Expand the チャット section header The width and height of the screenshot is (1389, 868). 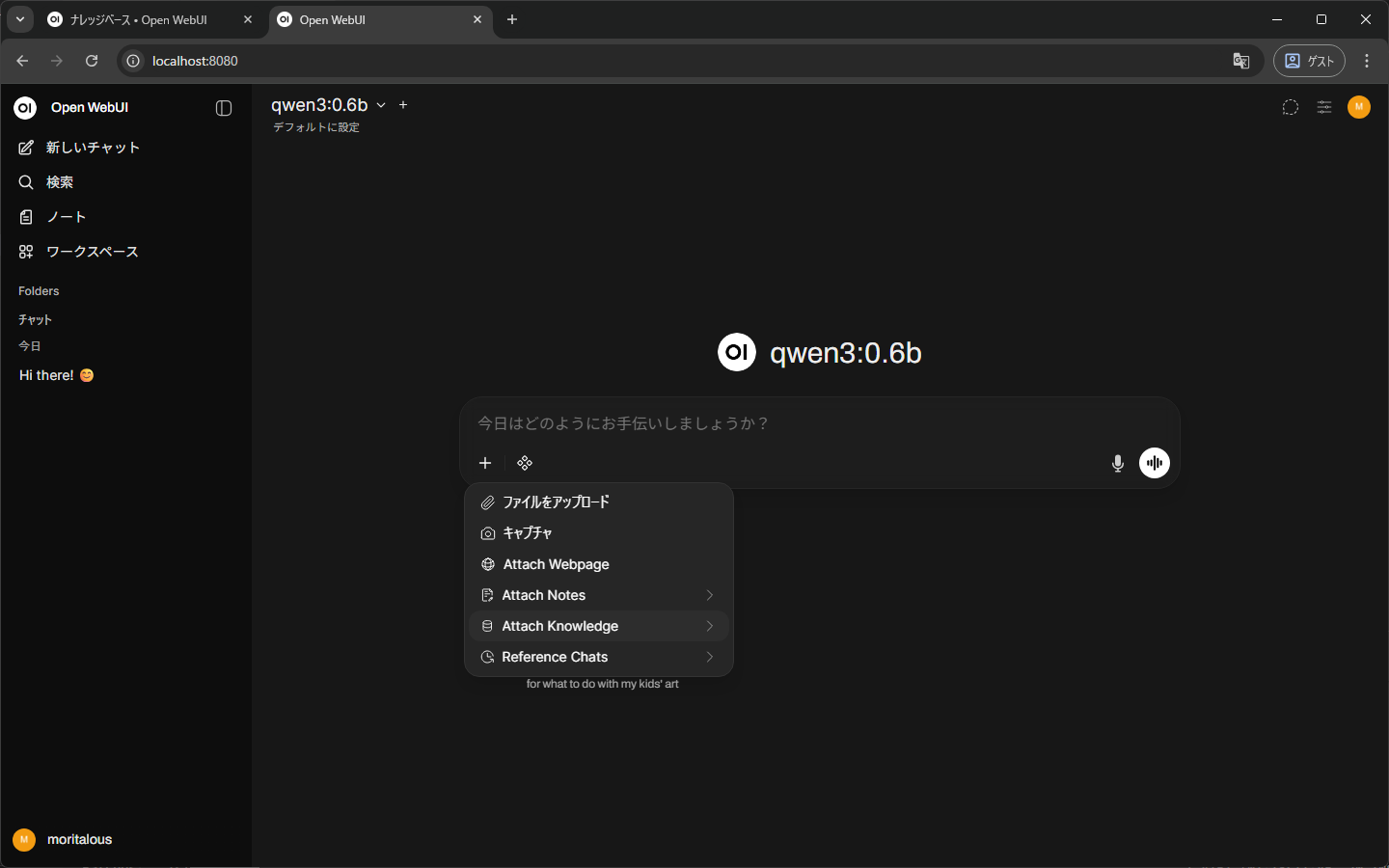[35, 320]
